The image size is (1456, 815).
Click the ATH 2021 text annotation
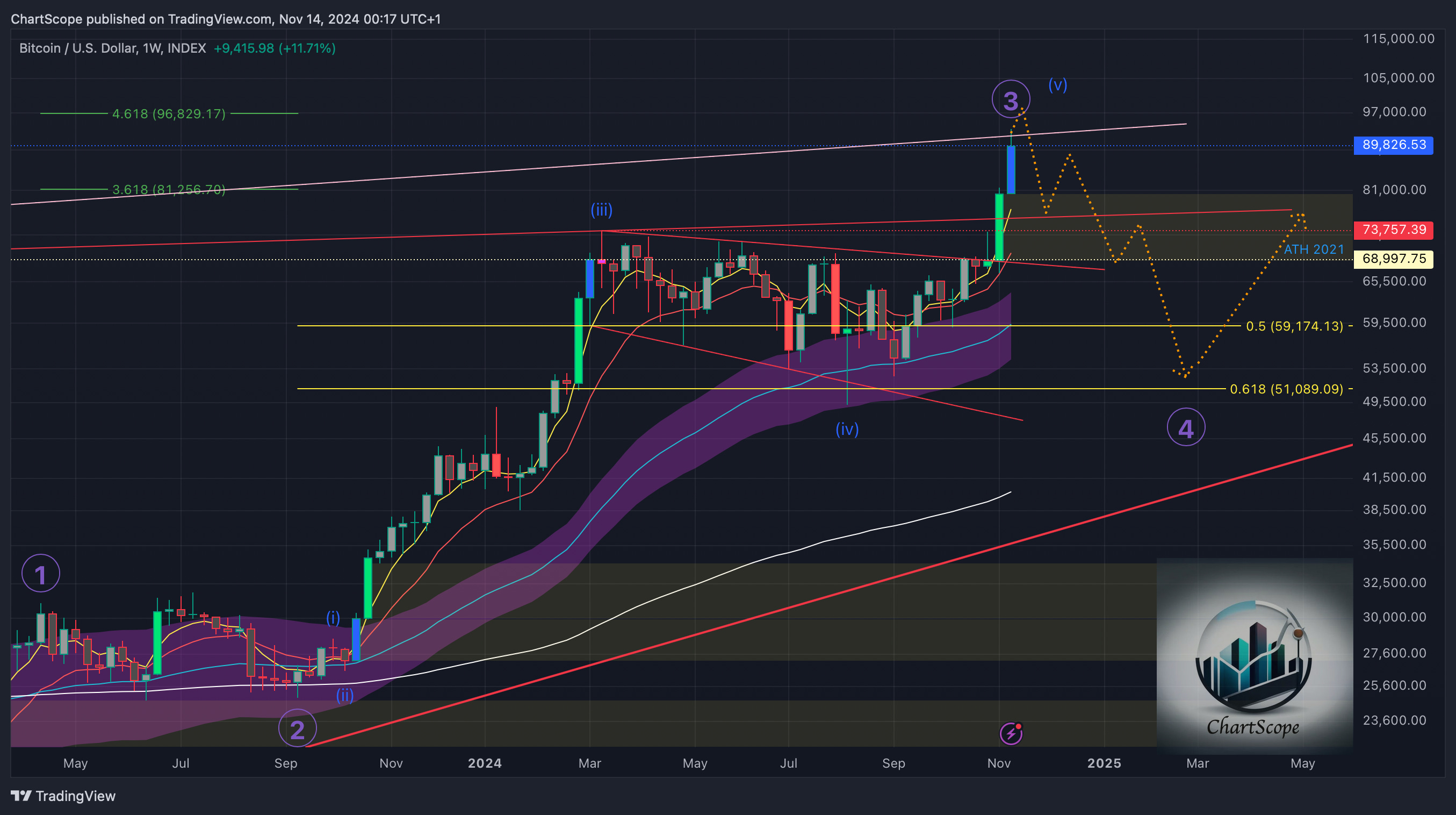pos(1314,249)
